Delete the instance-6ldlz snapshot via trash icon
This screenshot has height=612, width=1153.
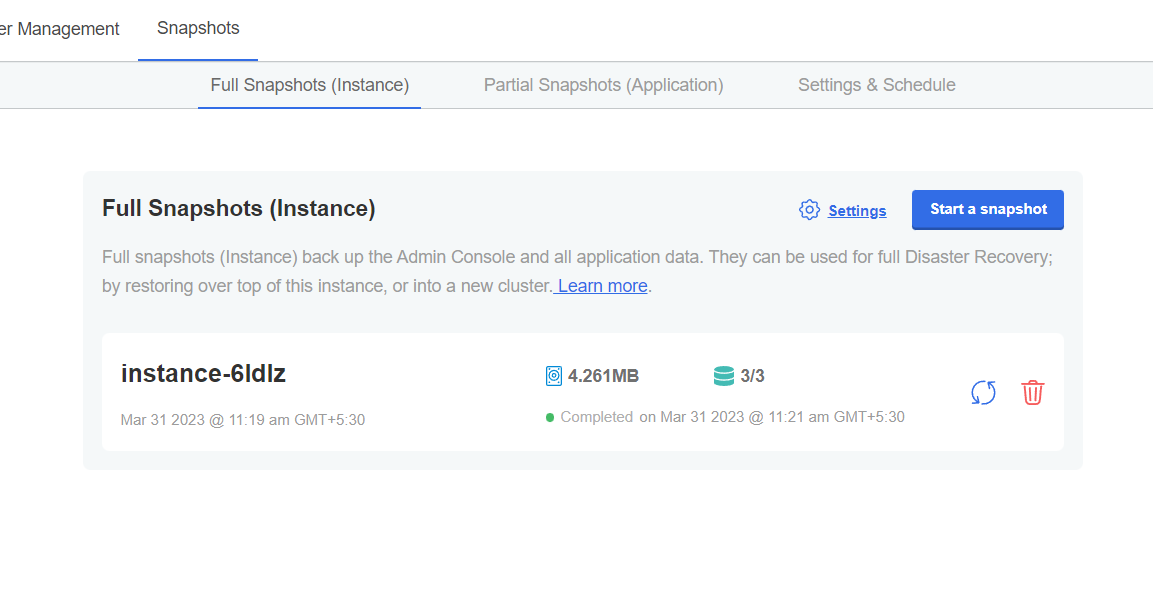pyautogui.click(x=1032, y=393)
